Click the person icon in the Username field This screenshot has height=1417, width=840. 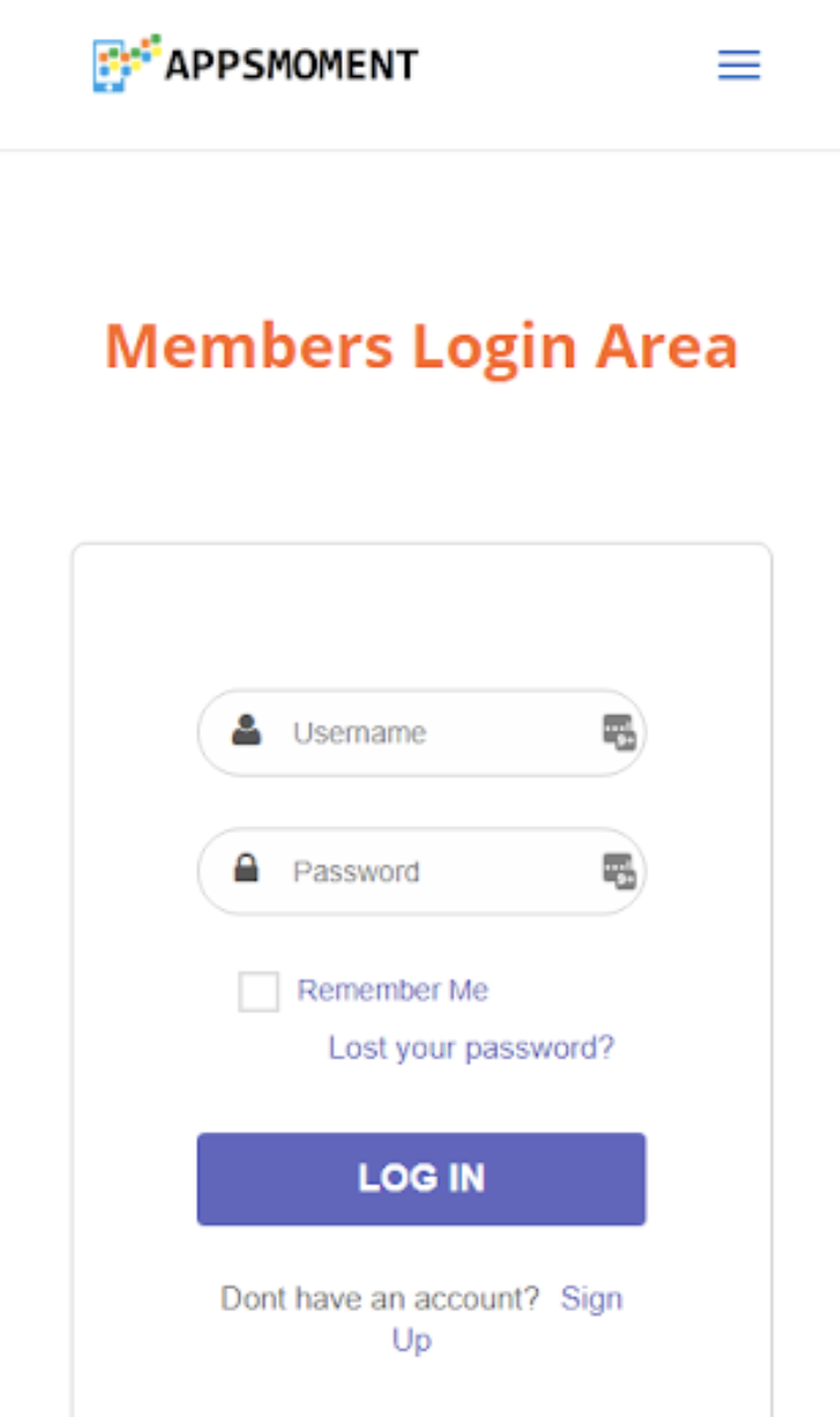tap(246, 730)
